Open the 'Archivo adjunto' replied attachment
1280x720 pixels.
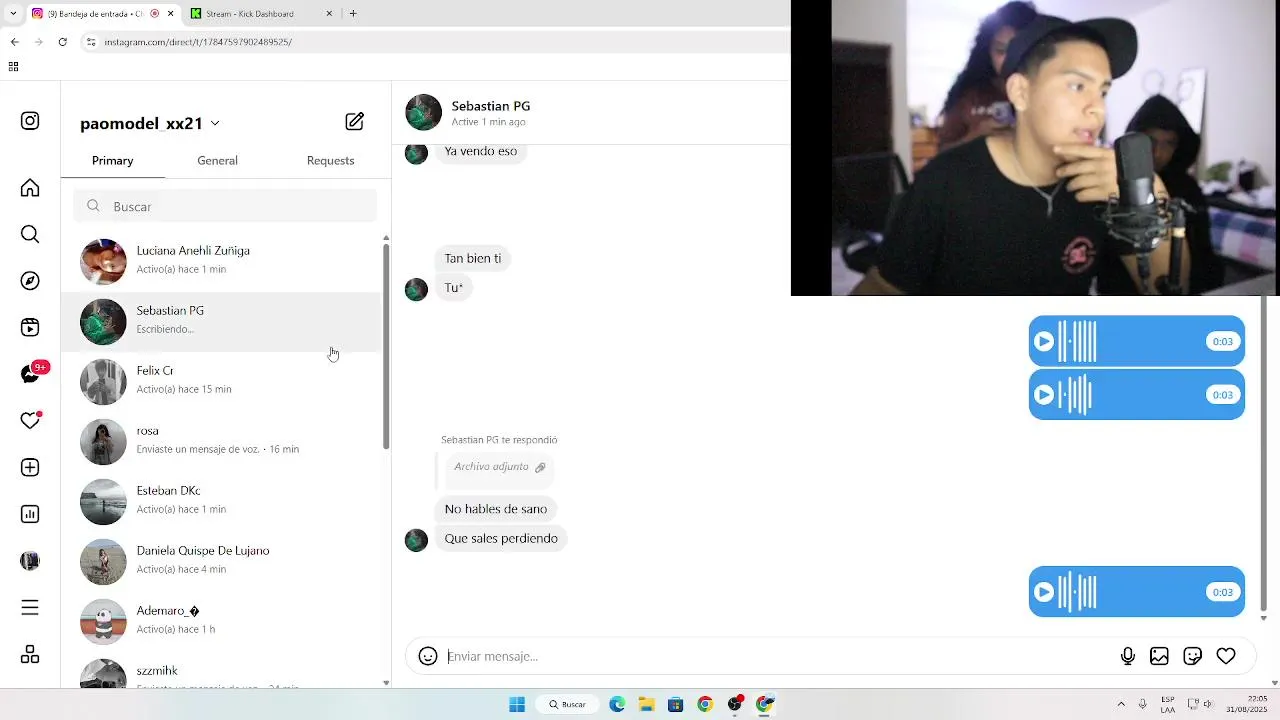(x=499, y=467)
